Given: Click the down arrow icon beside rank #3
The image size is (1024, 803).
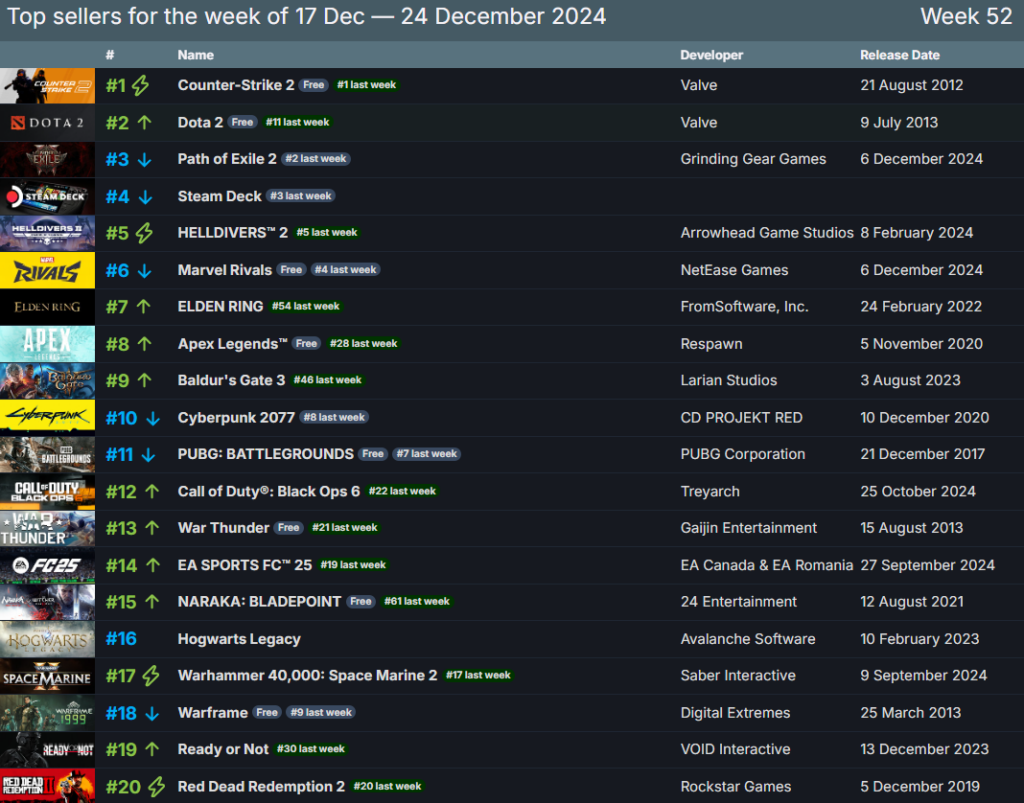Looking at the screenshot, I should coord(144,160).
